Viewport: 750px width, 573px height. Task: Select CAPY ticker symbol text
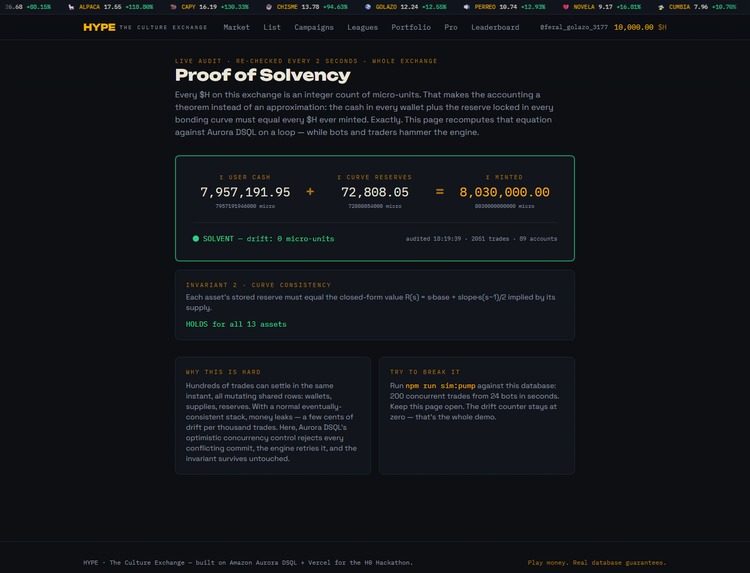[x=188, y=7]
